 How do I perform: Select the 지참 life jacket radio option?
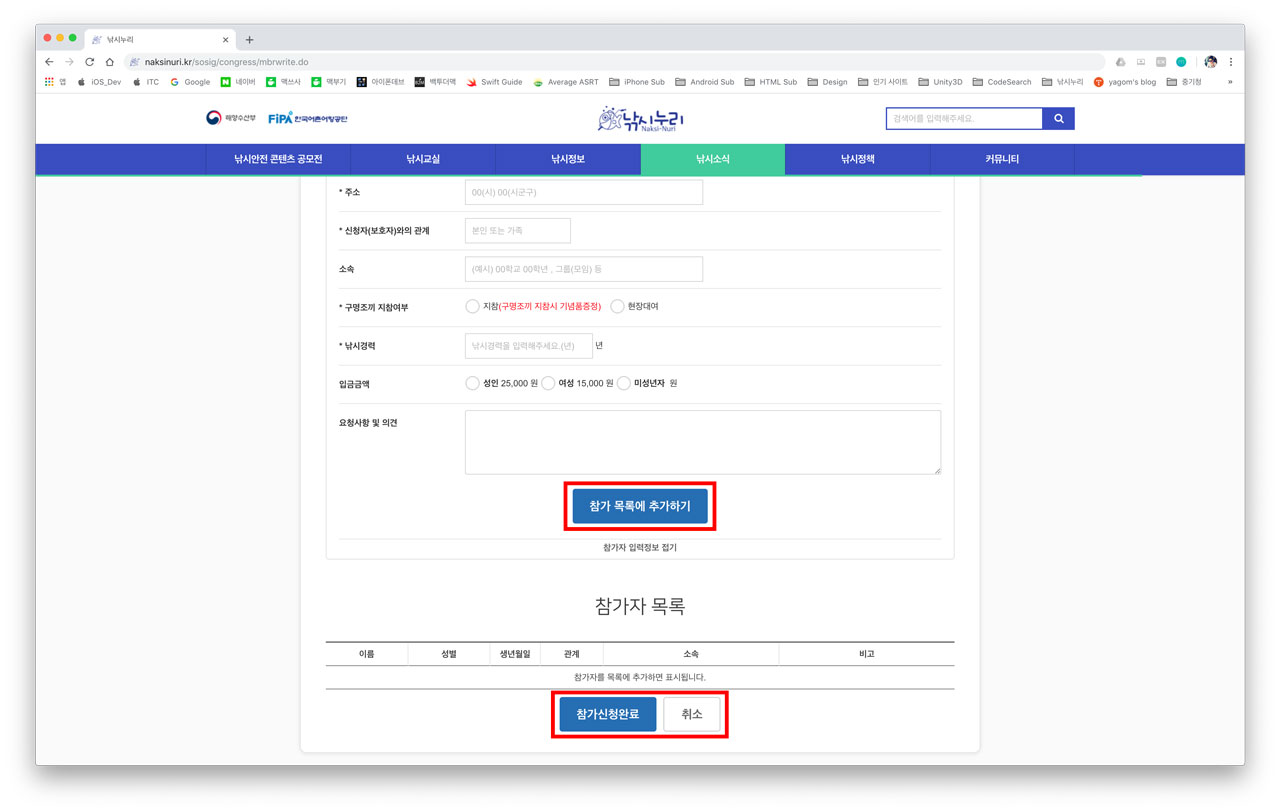[472, 307]
